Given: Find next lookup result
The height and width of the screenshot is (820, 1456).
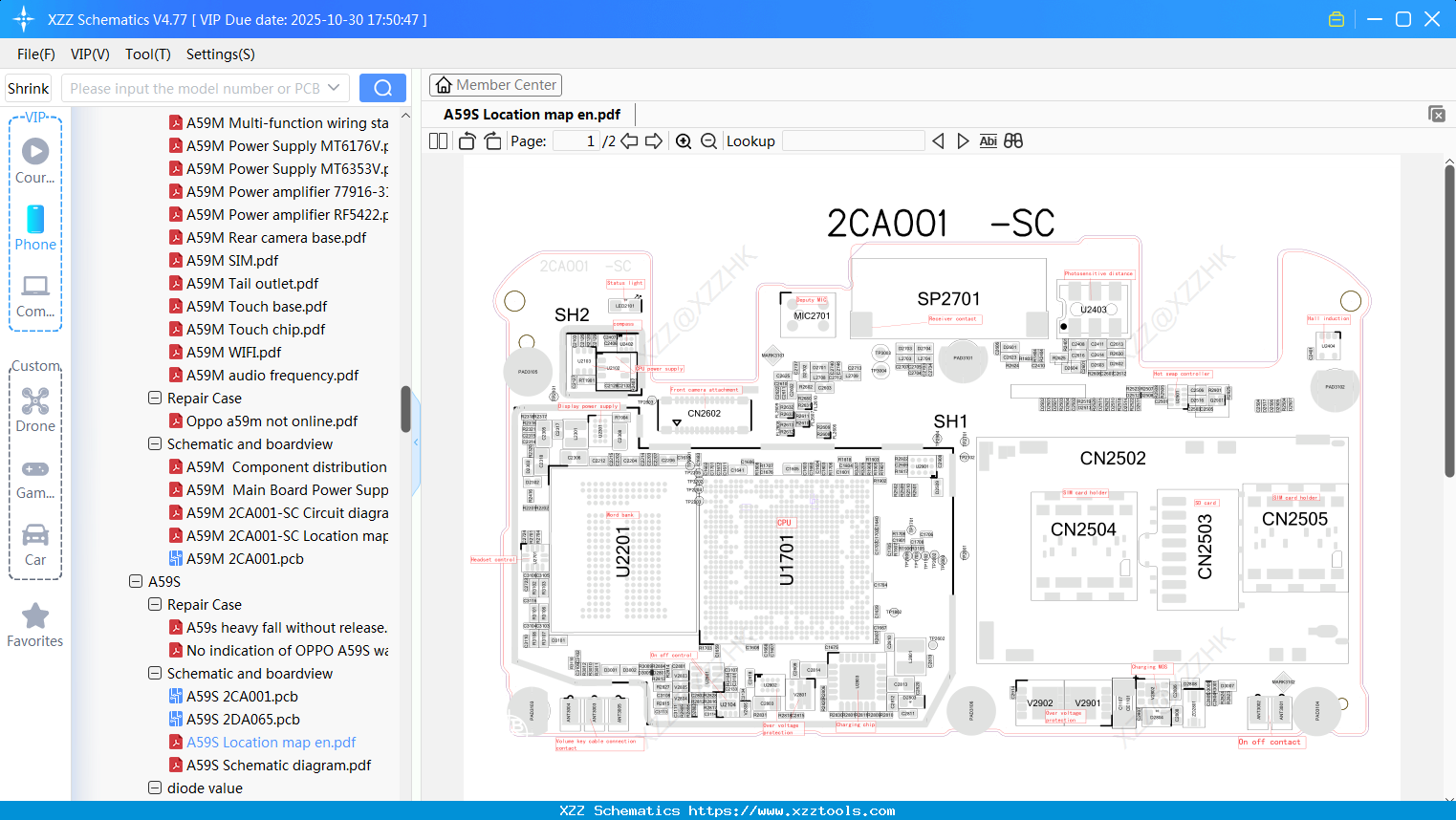Looking at the screenshot, I should [x=963, y=141].
